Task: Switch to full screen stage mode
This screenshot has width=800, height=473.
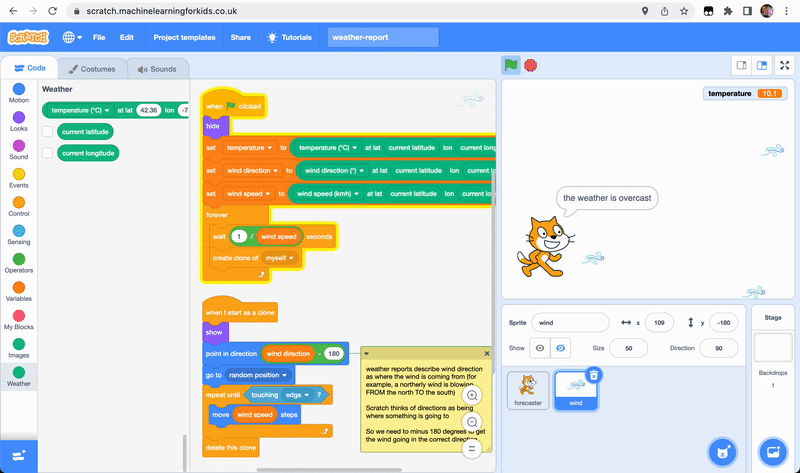Action: point(783,65)
